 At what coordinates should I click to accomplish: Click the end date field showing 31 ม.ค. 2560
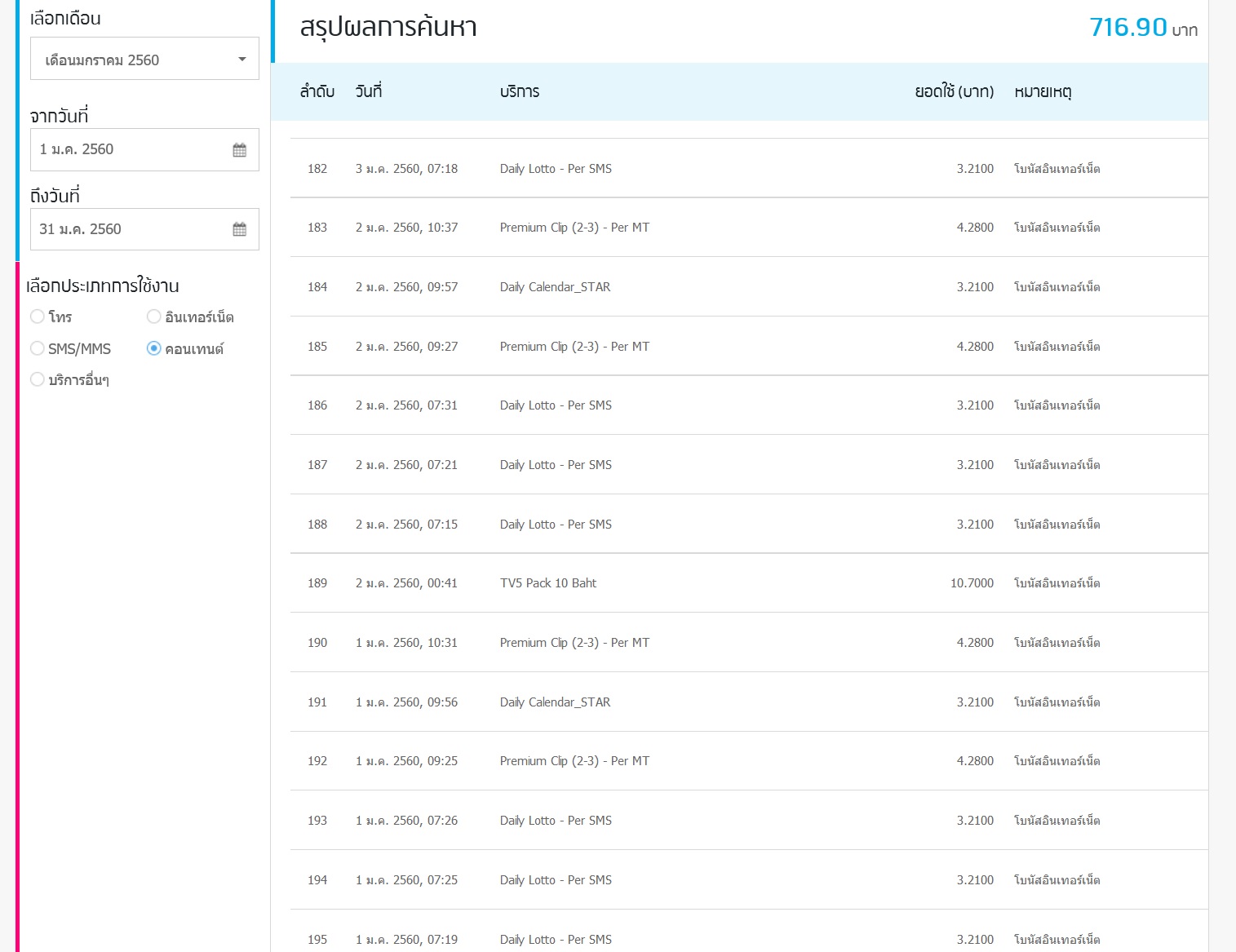pyautogui.click(x=144, y=229)
